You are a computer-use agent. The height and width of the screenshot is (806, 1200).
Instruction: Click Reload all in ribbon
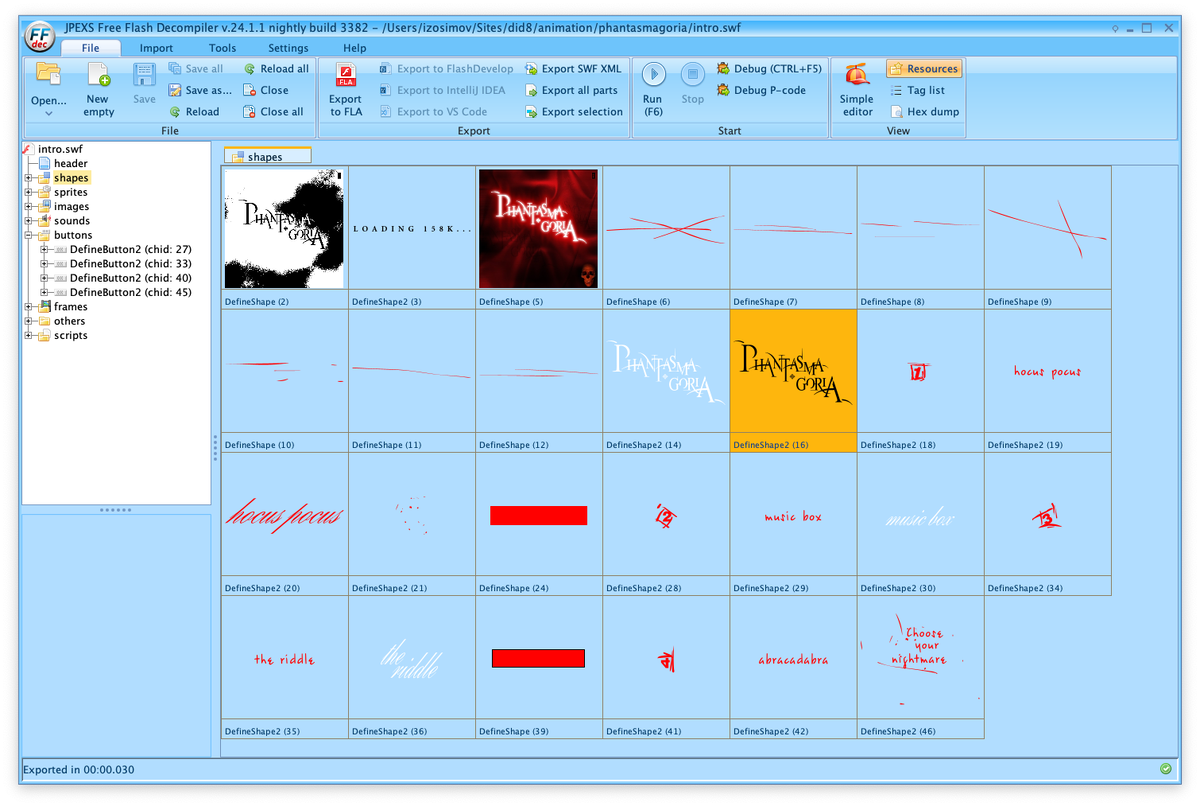coord(276,69)
